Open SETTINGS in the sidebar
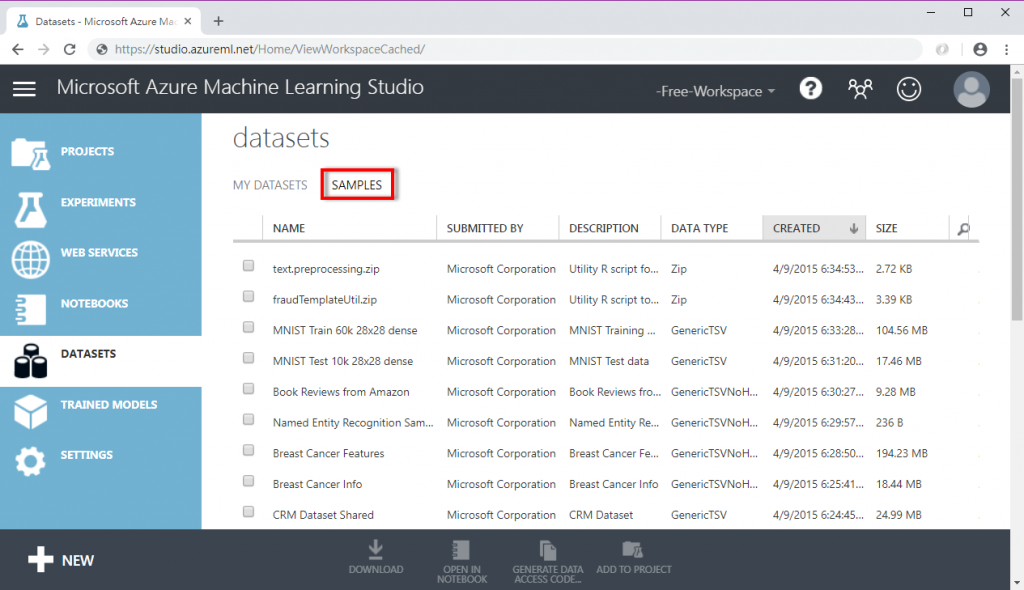The image size is (1024, 590). pos(87,455)
